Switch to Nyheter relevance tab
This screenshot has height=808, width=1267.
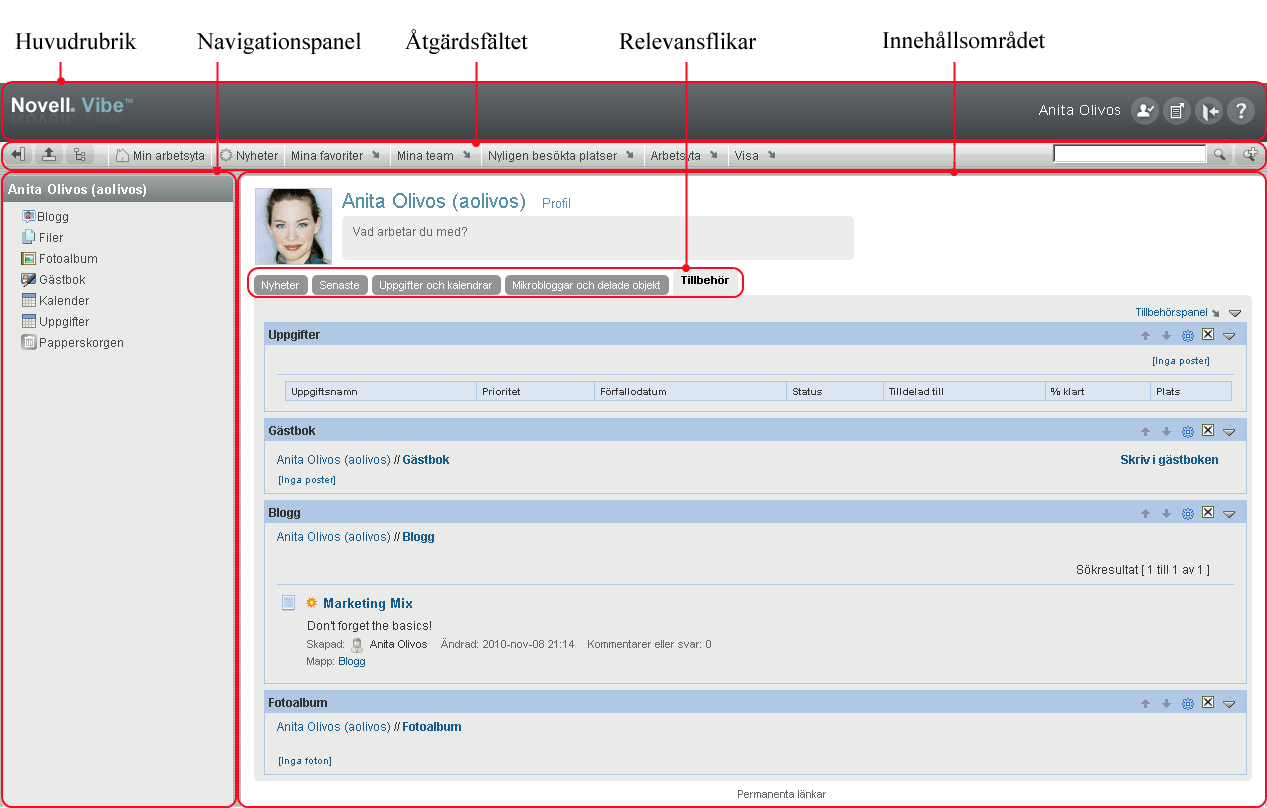(280, 285)
